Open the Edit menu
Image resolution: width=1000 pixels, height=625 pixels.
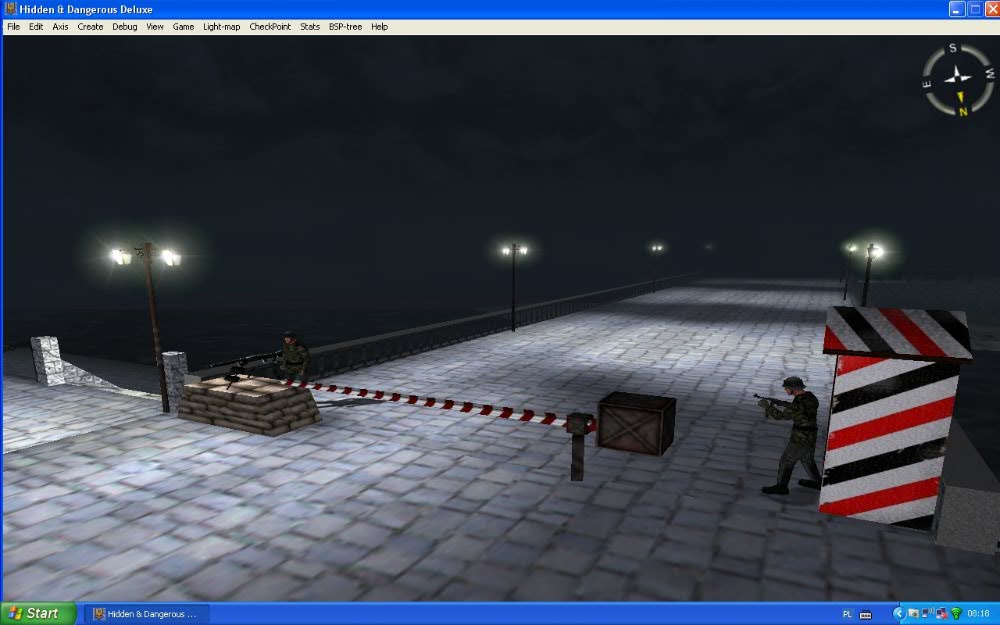pyautogui.click(x=36, y=27)
